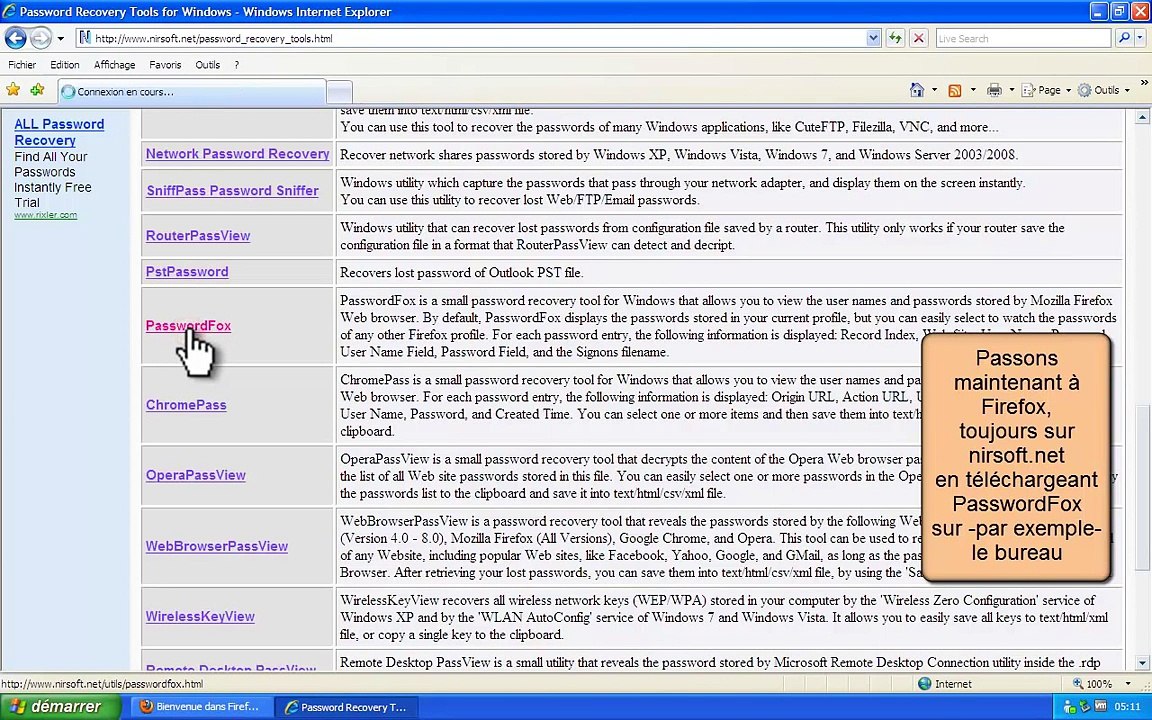
Task: Click the Refresh page button
Action: click(895, 38)
